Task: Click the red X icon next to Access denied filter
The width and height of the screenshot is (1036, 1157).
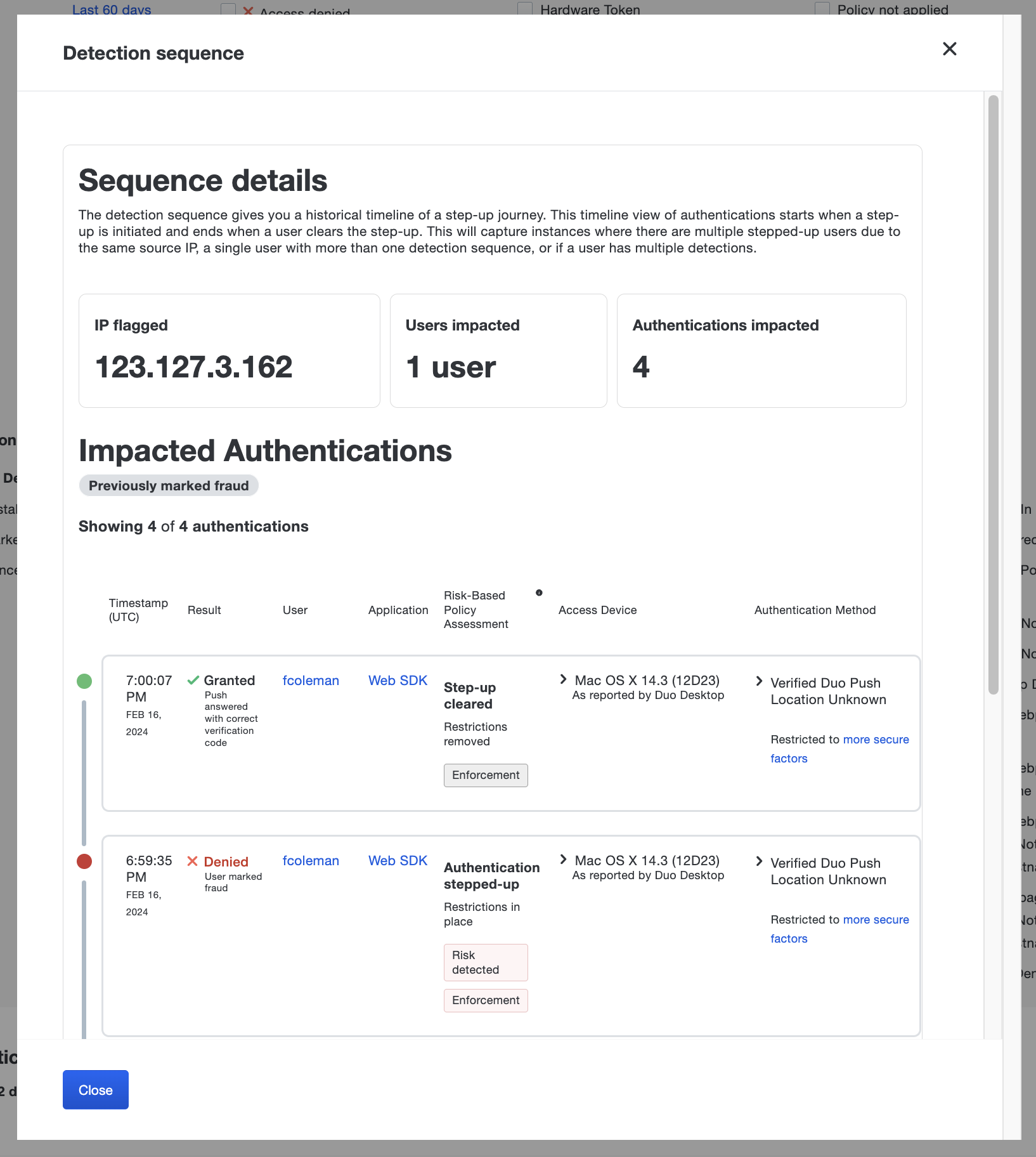Action: (x=248, y=11)
